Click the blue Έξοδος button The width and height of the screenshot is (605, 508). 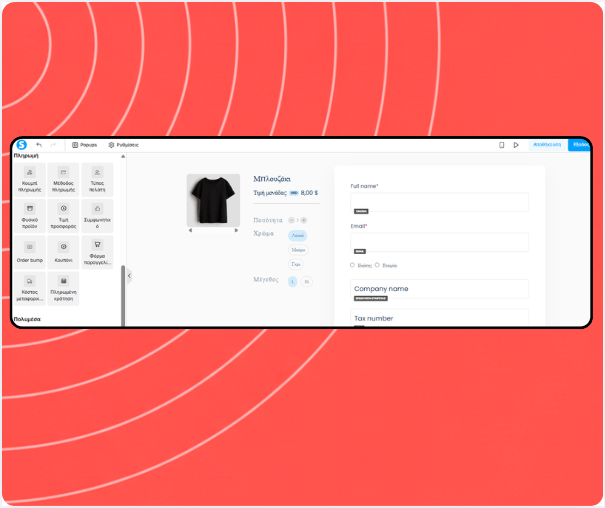click(x=580, y=145)
